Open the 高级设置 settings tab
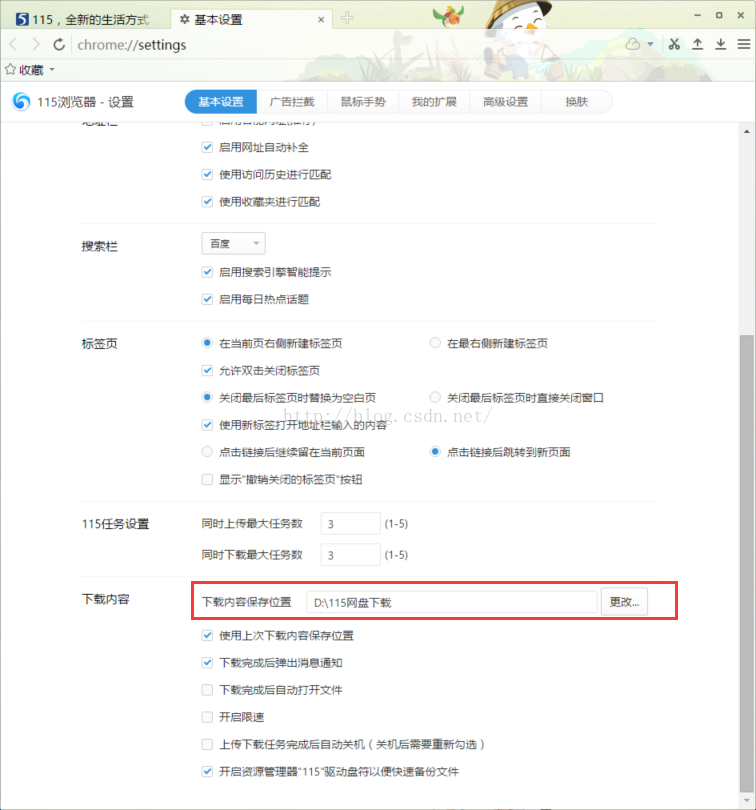 (506, 102)
